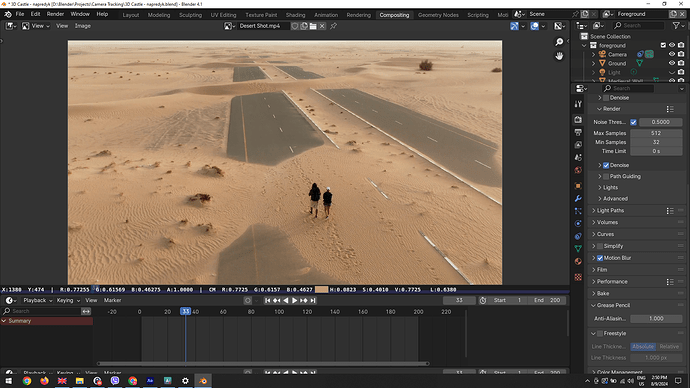Click the fake user shield icon for image

[294, 26]
